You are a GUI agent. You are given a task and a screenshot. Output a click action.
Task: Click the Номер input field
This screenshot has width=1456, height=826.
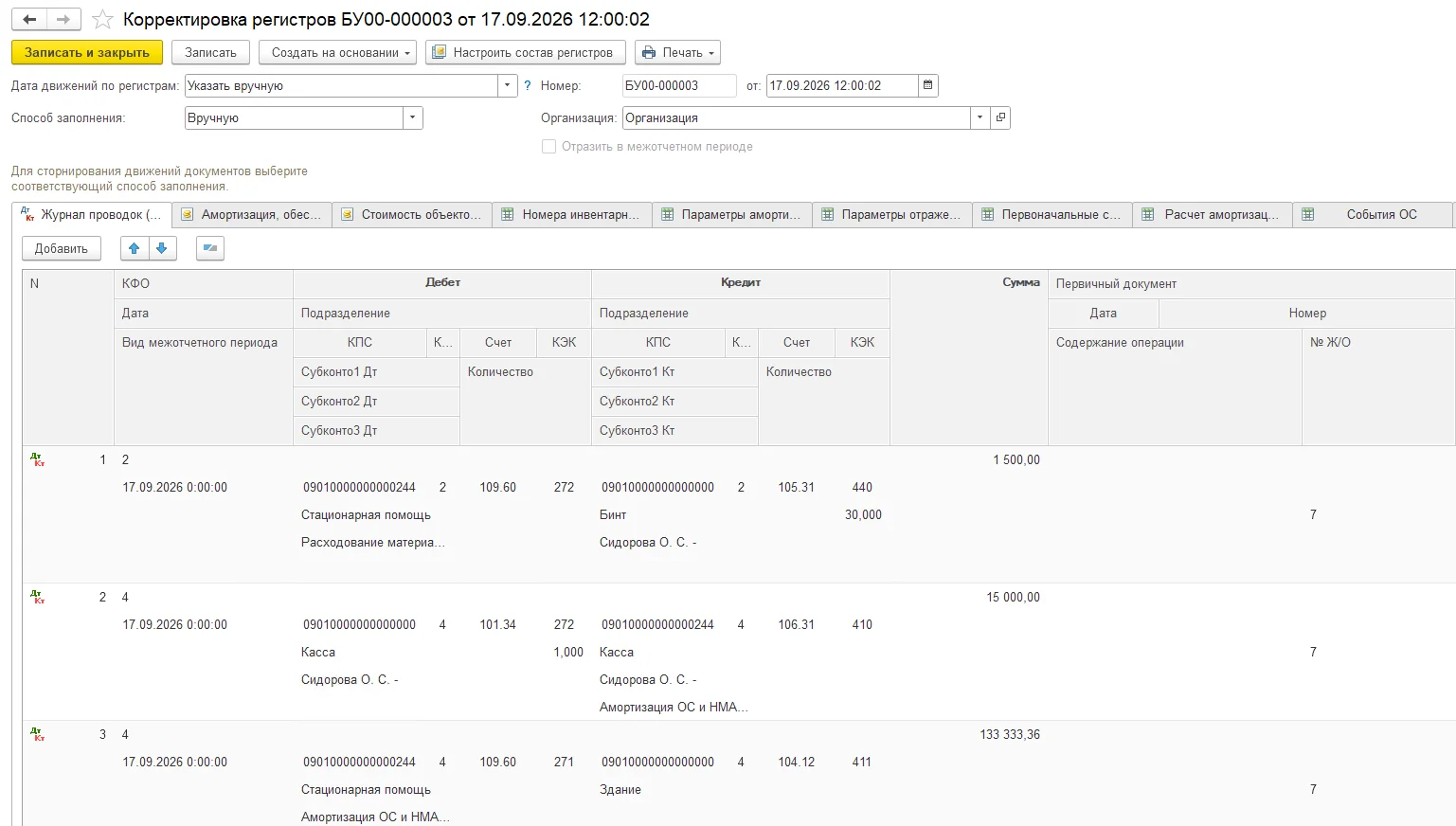click(x=679, y=85)
